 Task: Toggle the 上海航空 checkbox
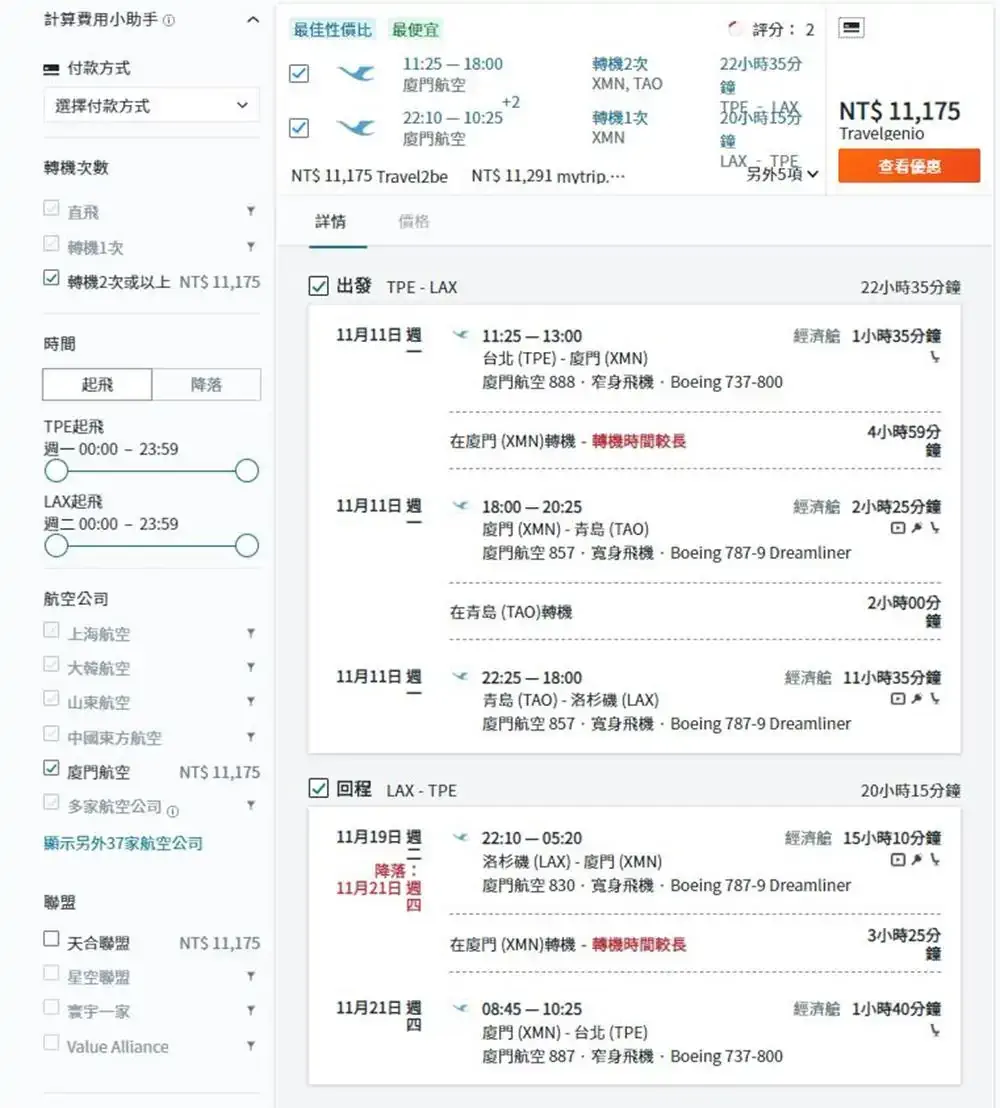51,630
